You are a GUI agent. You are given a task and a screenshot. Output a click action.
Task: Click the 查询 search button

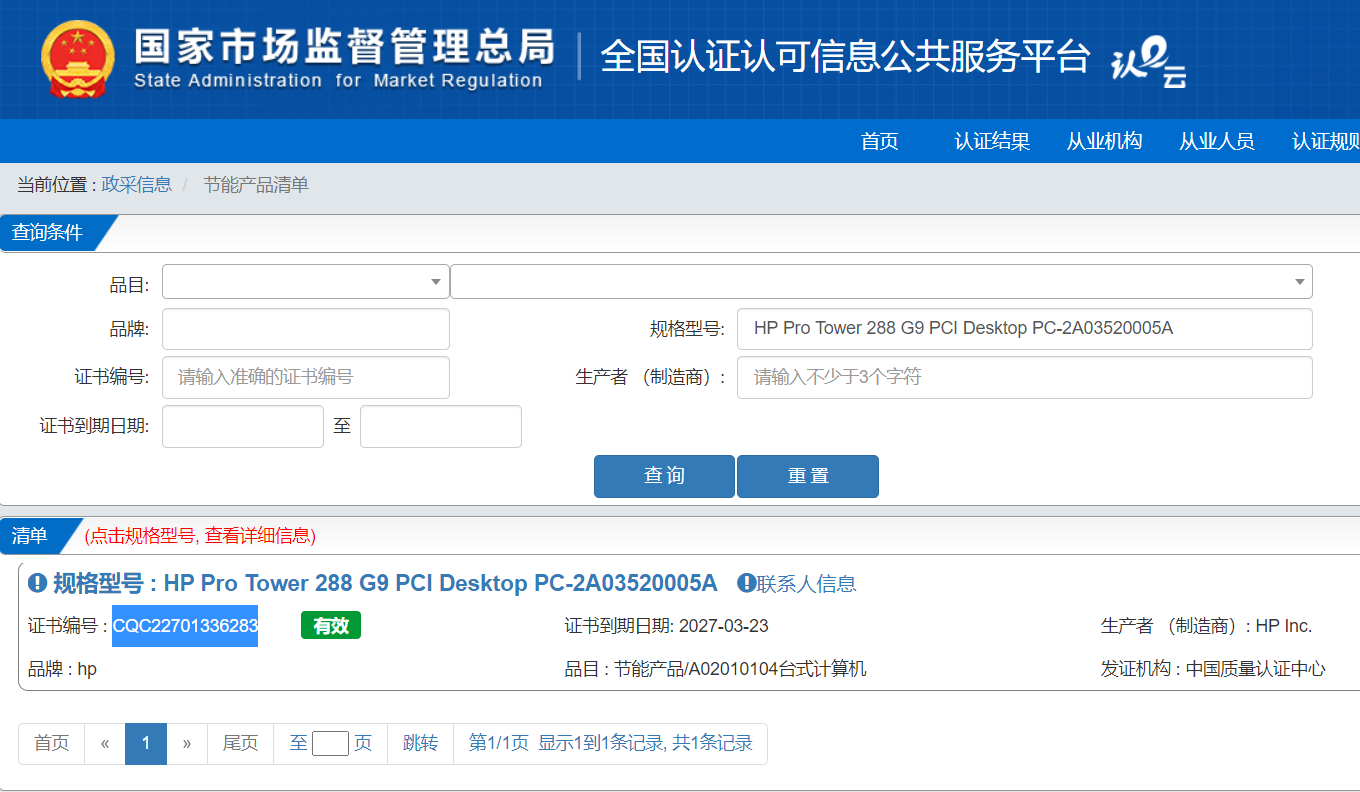tap(664, 476)
